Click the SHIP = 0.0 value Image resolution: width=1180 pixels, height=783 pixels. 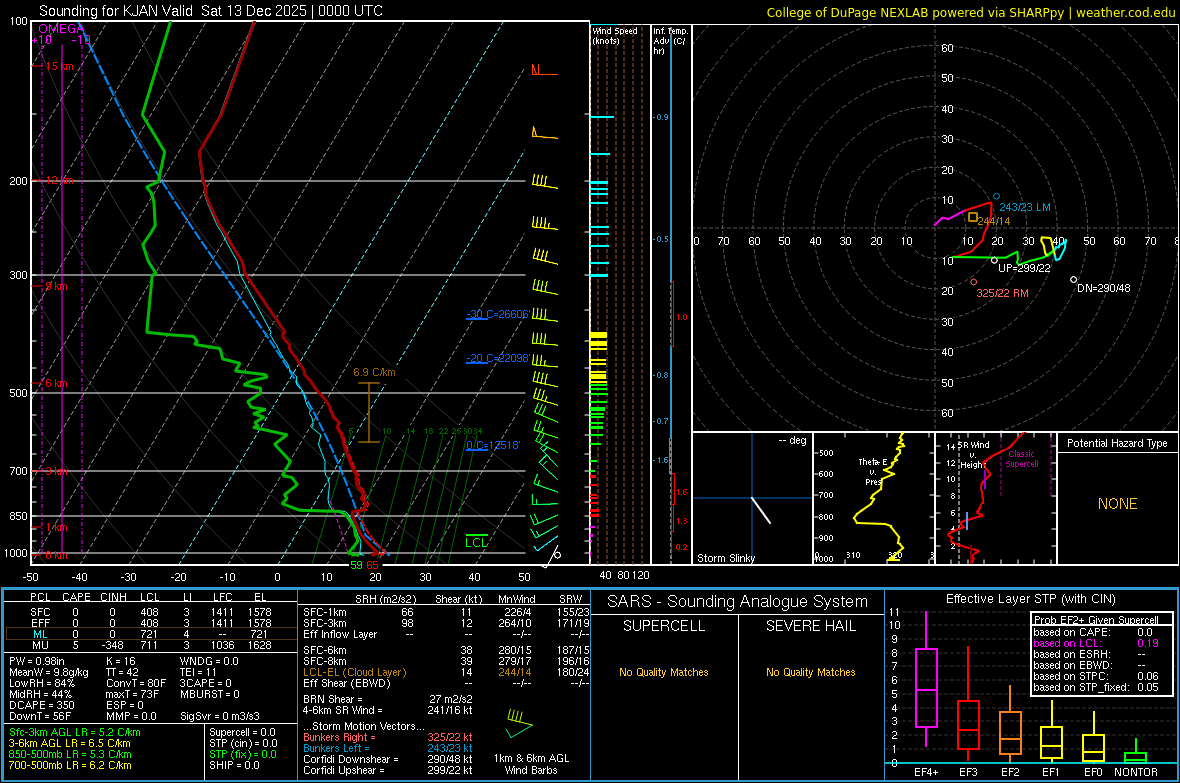tap(234, 765)
